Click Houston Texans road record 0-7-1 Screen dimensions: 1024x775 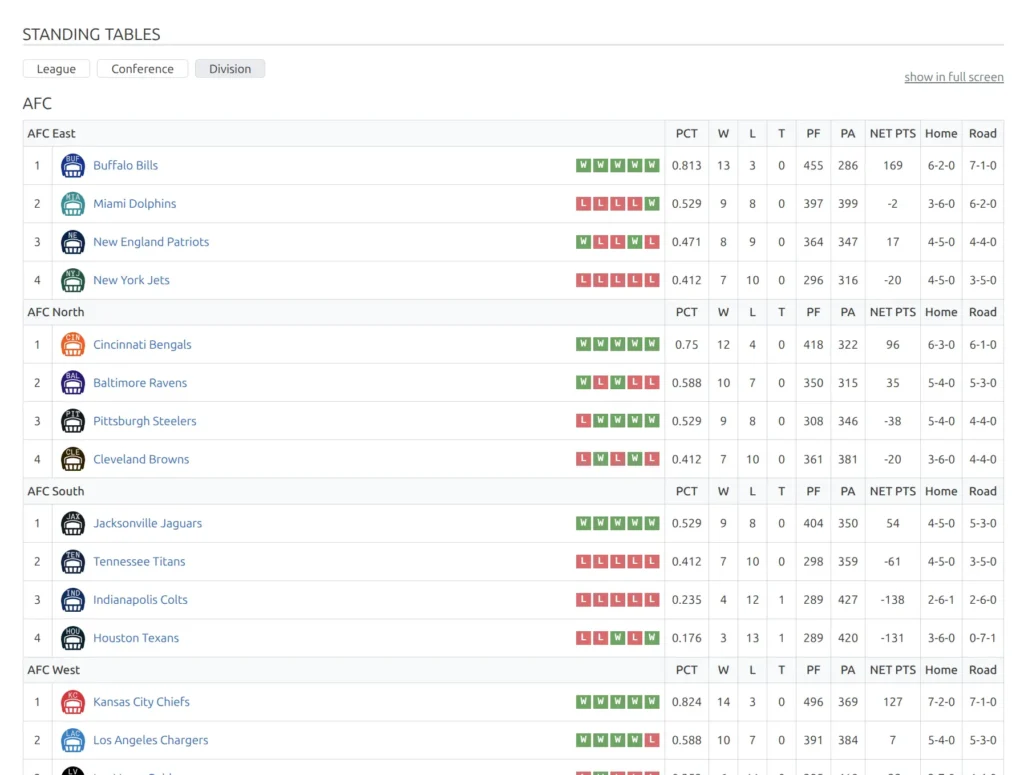[x=983, y=638]
